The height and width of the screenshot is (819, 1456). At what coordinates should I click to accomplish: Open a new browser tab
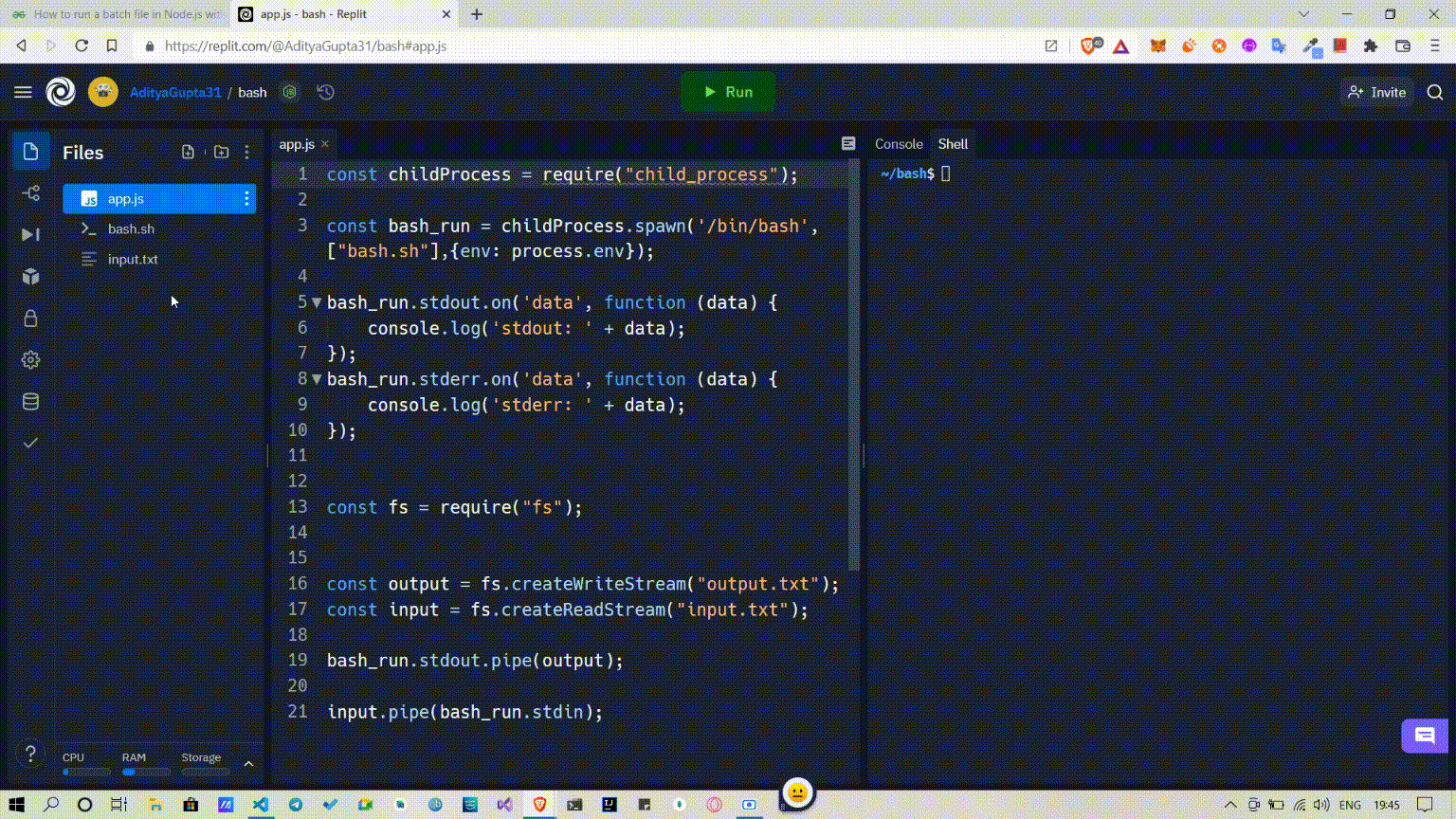click(477, 14)
